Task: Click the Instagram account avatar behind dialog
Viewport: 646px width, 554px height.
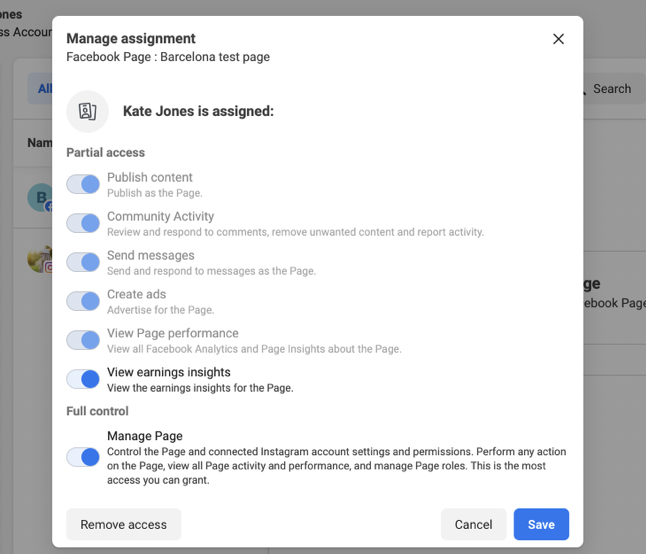Action: pos(40,259)
